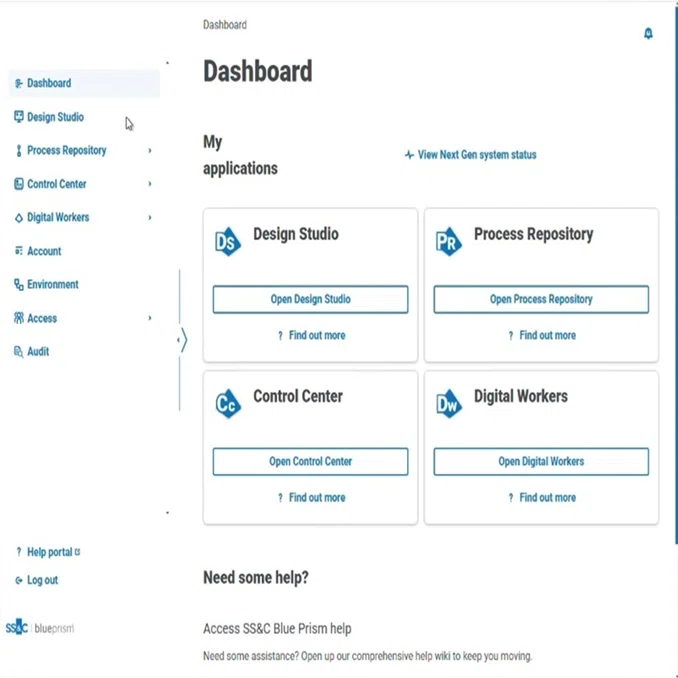Follow the View Next Gen system status link
Image resolution: width=678 pixels, height=678 pixels.
coord(470,155)
